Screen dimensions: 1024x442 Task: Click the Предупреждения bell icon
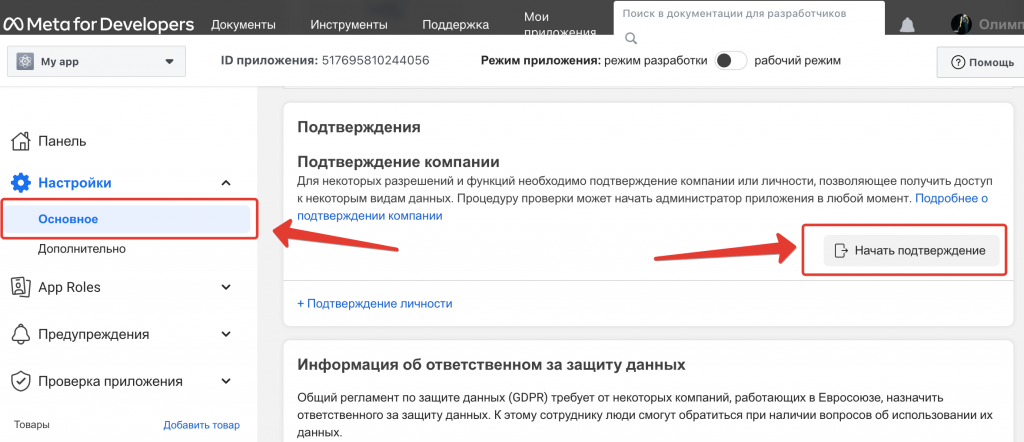coord(22,334)
